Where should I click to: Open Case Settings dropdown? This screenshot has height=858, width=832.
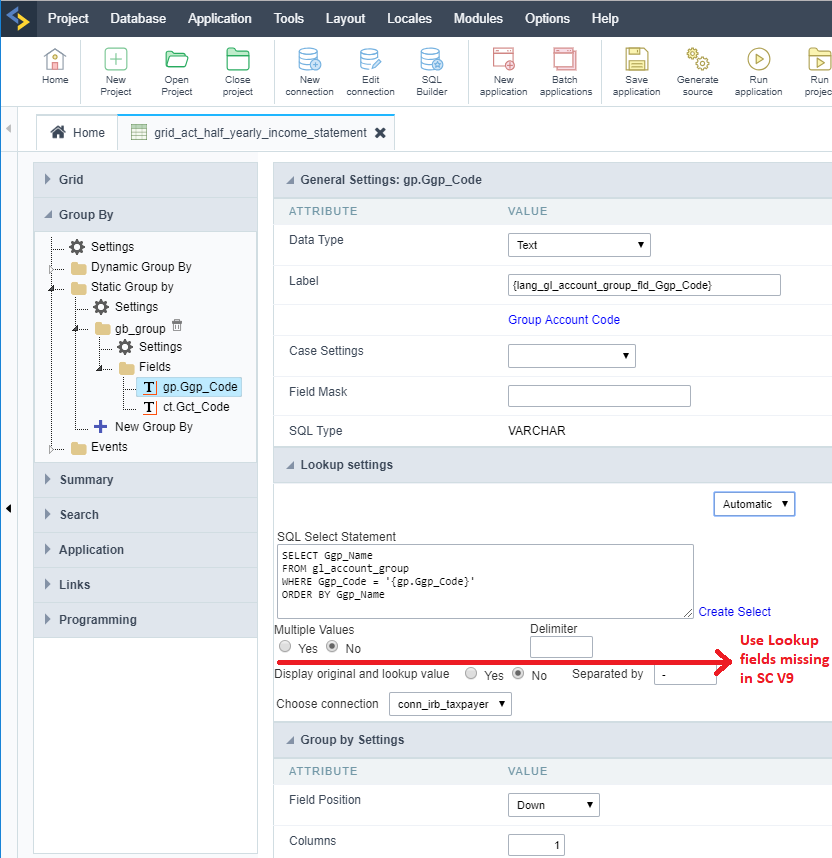[x=571, y=356]
